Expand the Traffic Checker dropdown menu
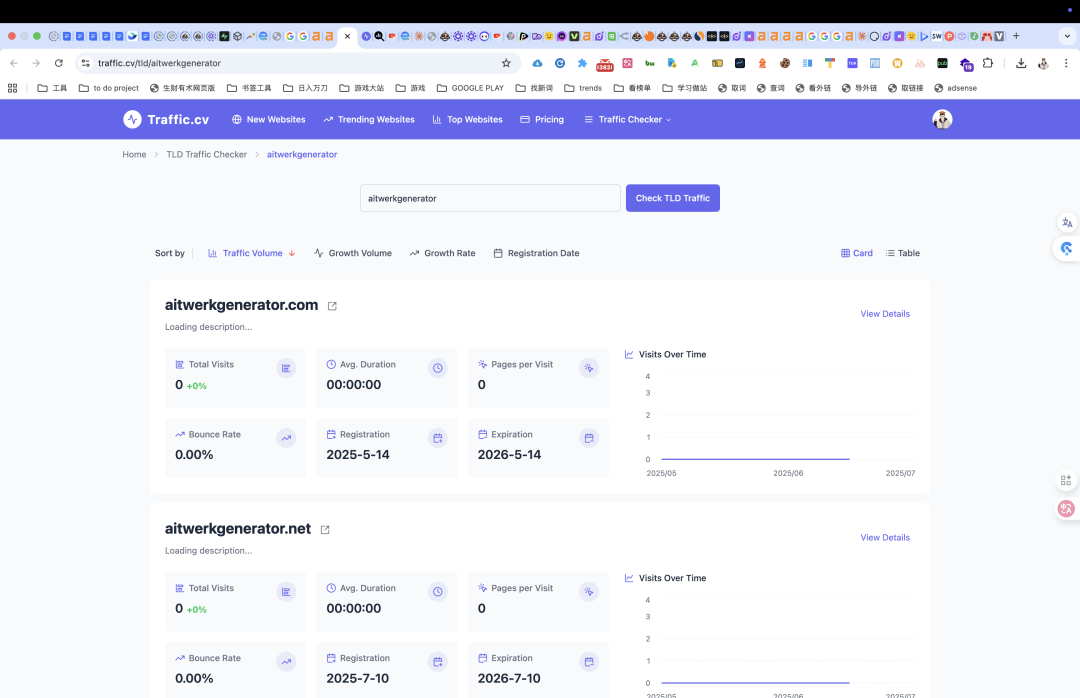The width and height of the screenshot is (1080, 698). pyautogui.click(x=627, y=119)
